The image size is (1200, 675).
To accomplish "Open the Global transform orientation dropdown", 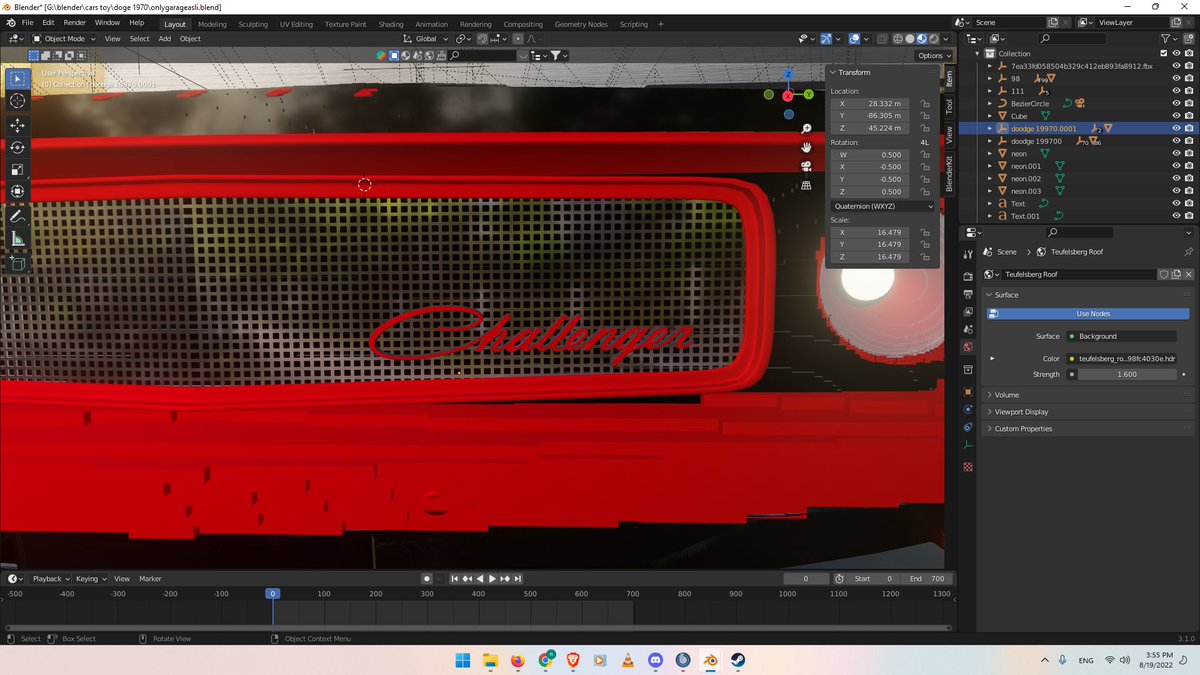I will pyautogui.click(x=424, y=39).
